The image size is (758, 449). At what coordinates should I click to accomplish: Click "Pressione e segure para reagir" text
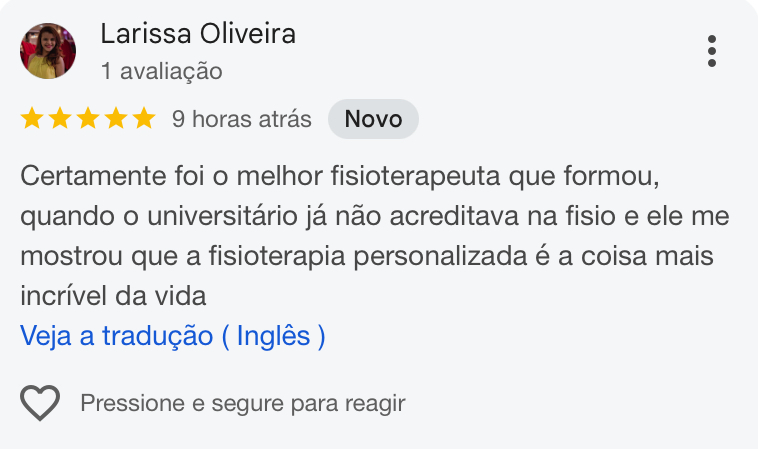coord(243,404)
